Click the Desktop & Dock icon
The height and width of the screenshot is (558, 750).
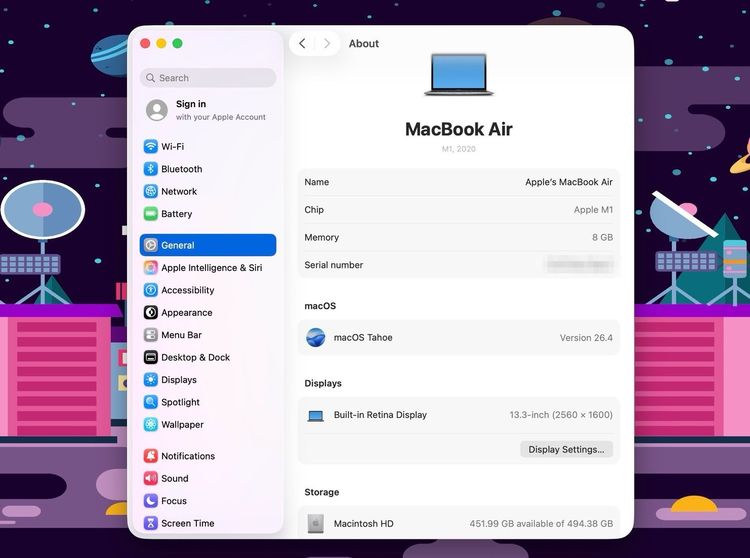point(151,357)
